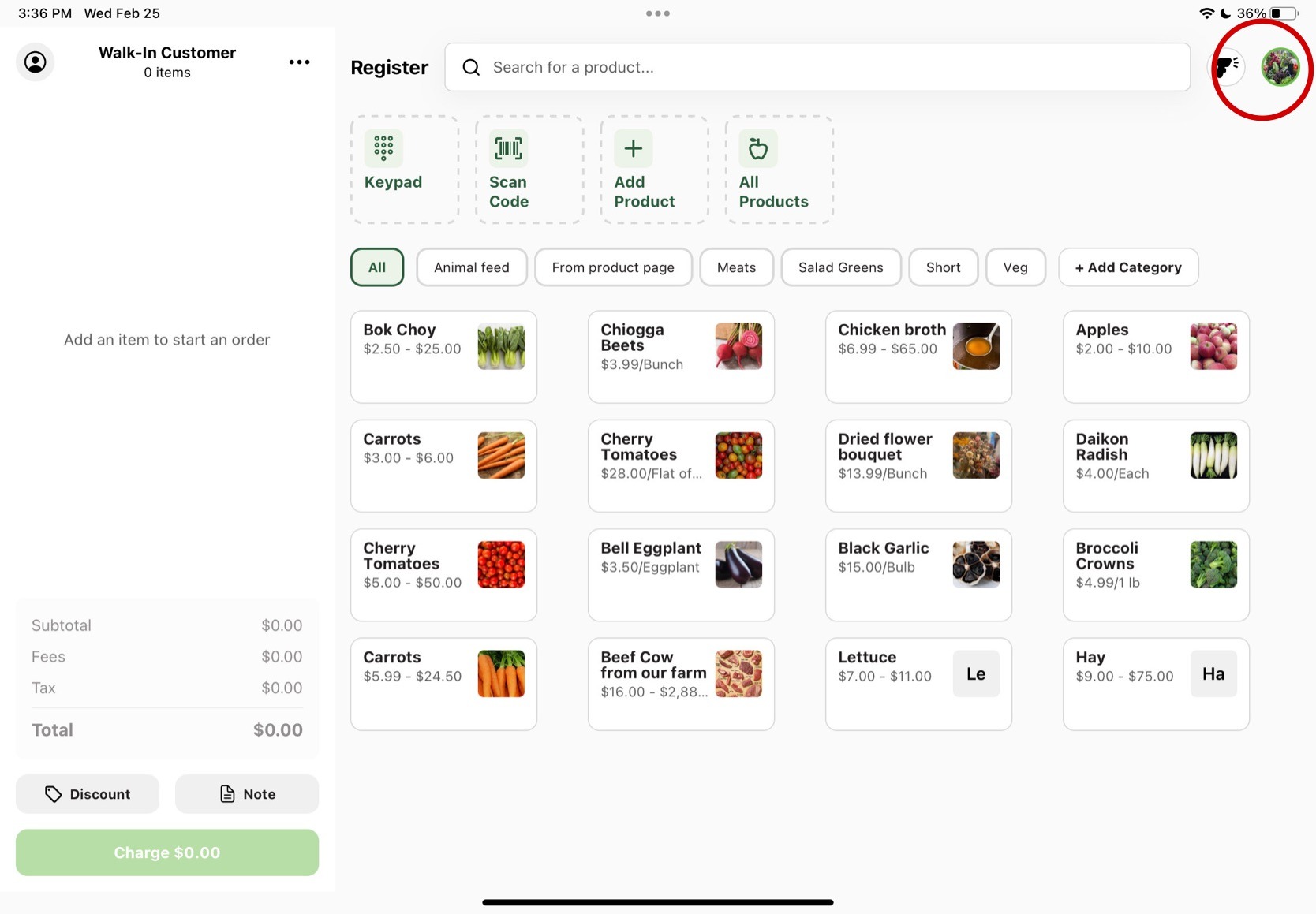This screenshot has width=1316, height=914.
Task: Tap the customer profile icon
Action: pos(36,62)
